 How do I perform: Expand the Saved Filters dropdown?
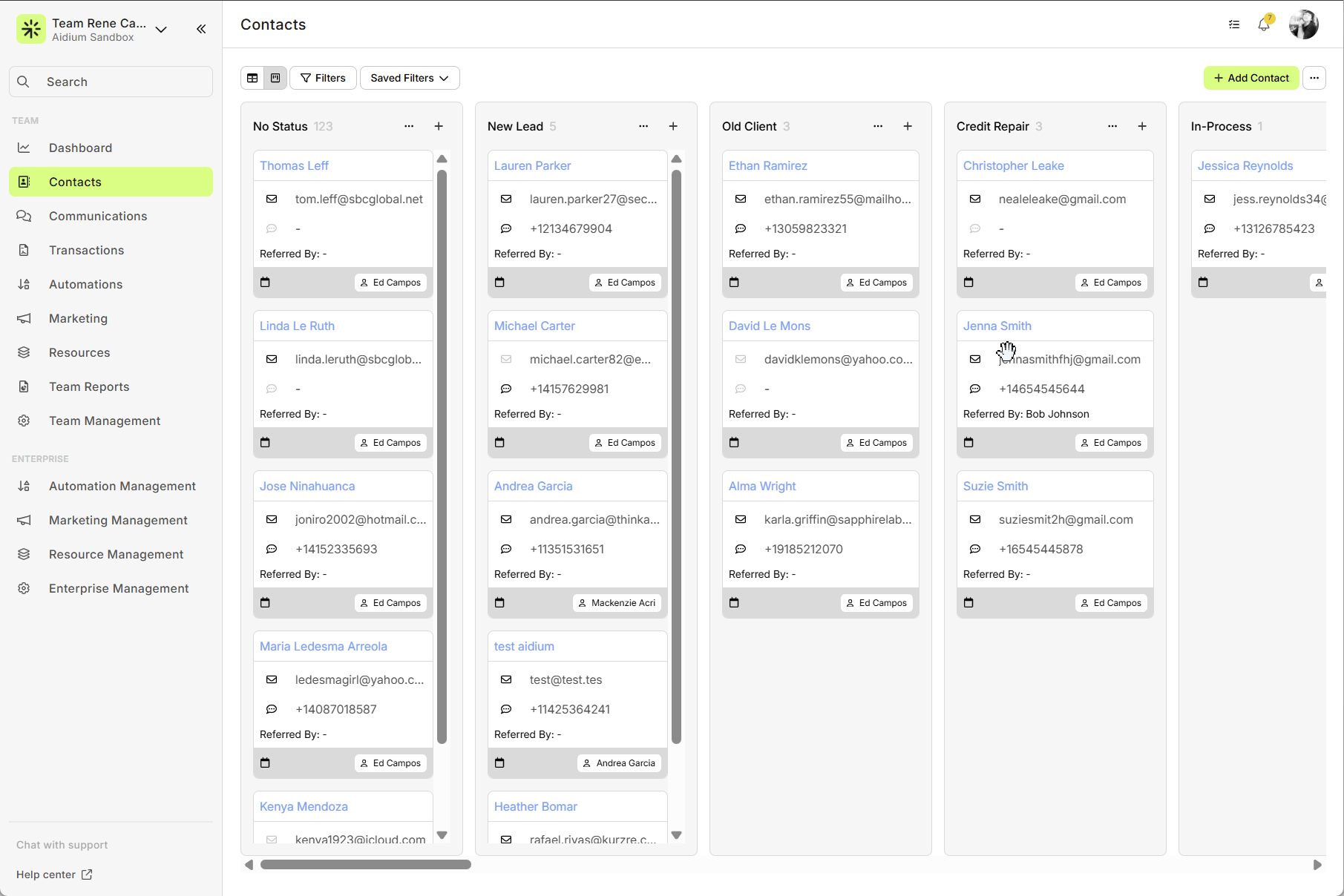[x=410, y=78]
